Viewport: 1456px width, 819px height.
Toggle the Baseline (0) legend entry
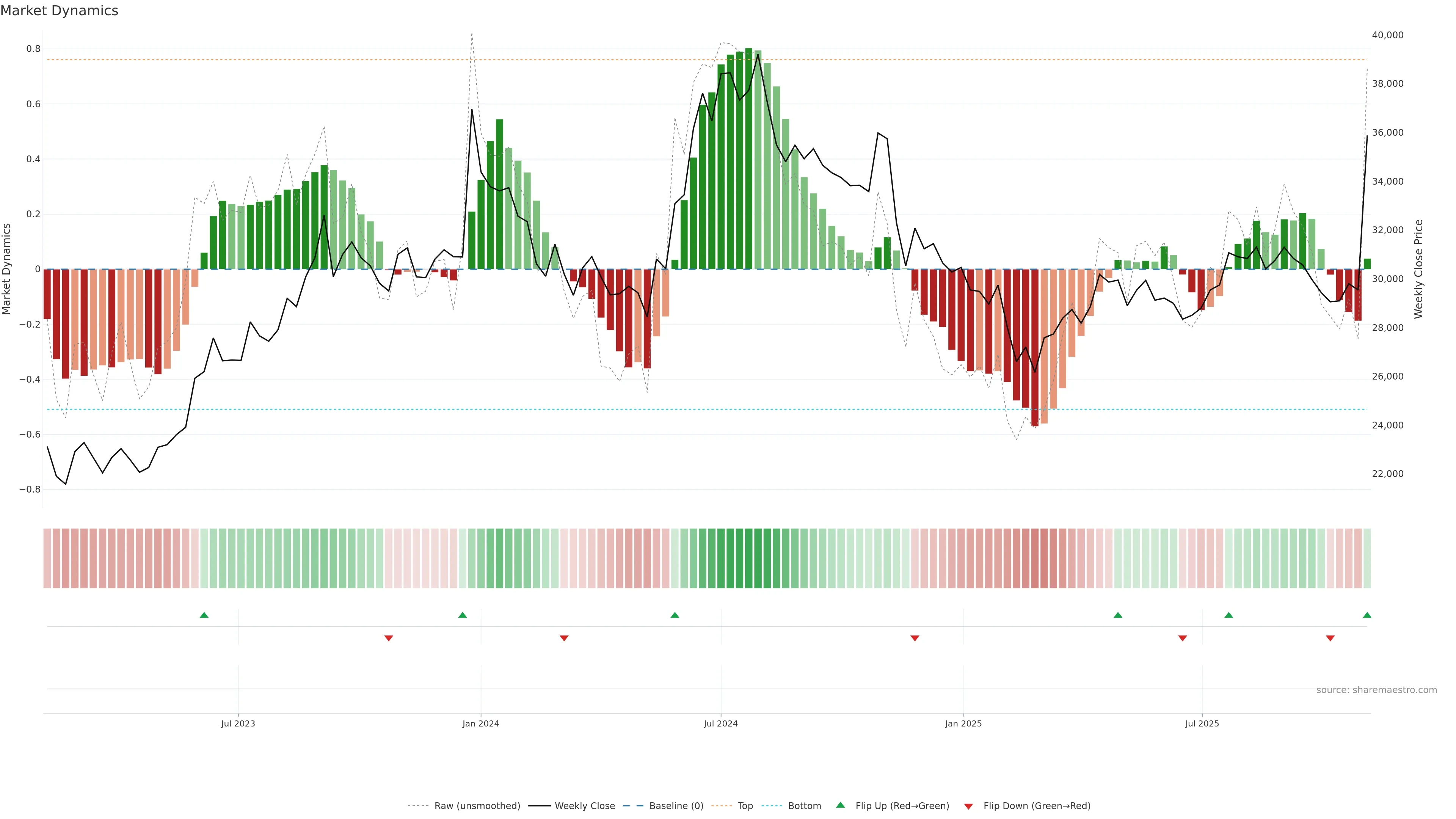pyautogui.click(x=676, y=806)
